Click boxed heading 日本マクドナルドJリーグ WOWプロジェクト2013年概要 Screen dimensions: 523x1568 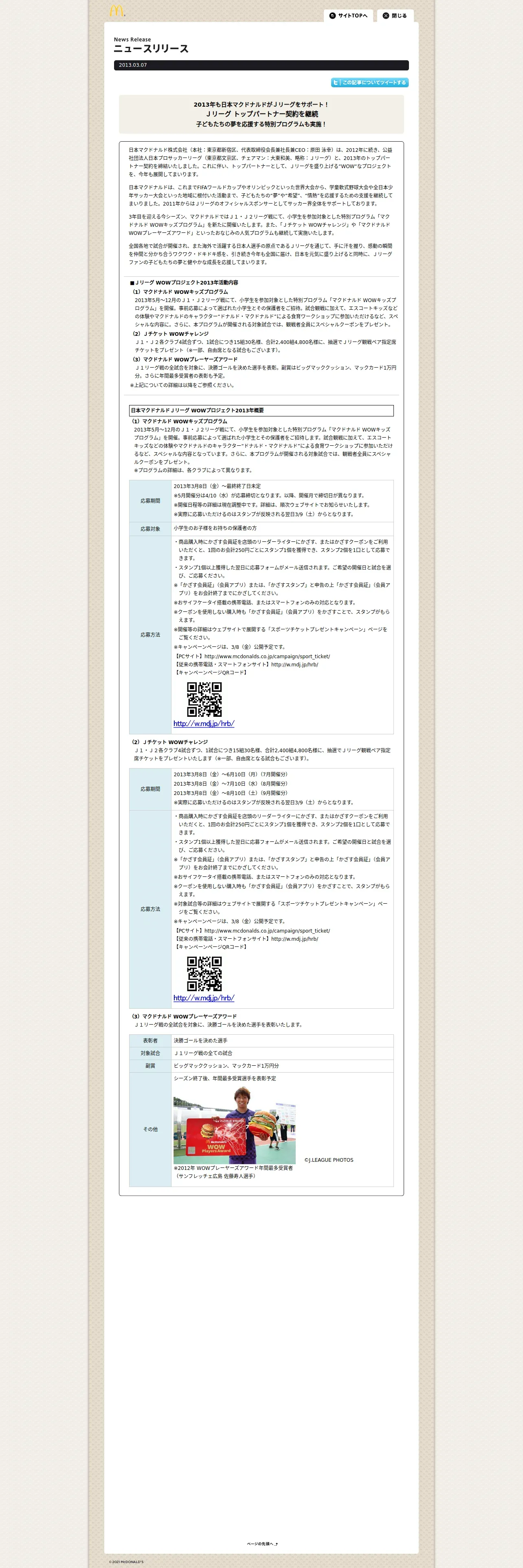click(261, 410)
